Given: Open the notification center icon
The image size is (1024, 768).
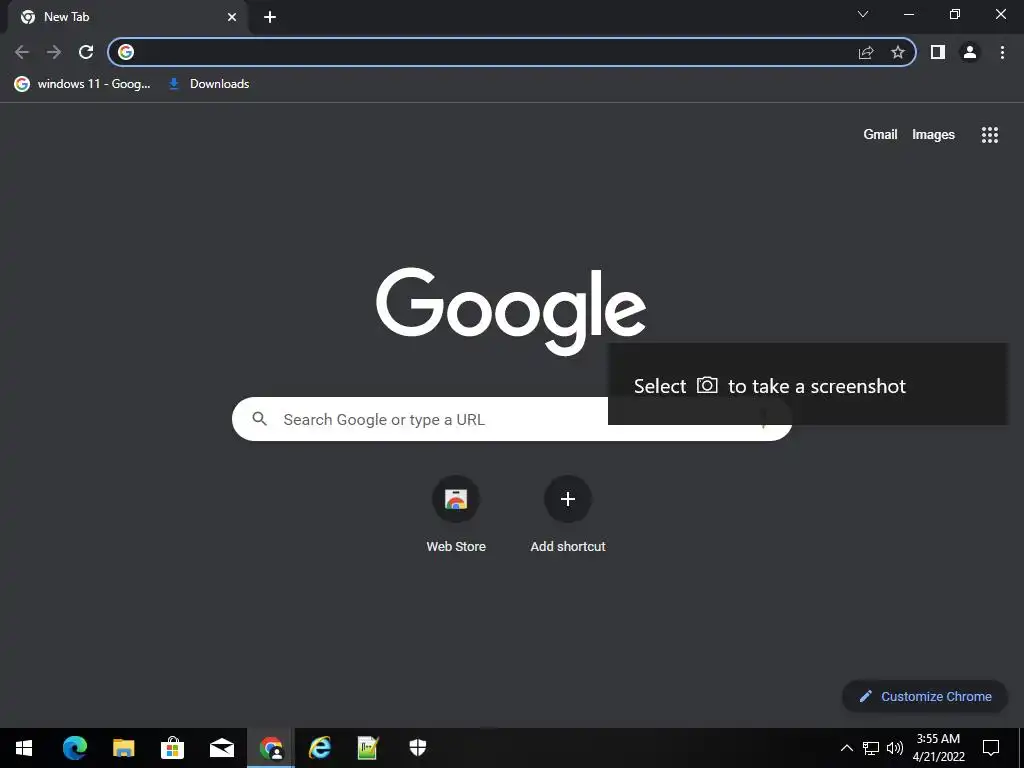Looking at the screenshot, I should coord(991,748).
